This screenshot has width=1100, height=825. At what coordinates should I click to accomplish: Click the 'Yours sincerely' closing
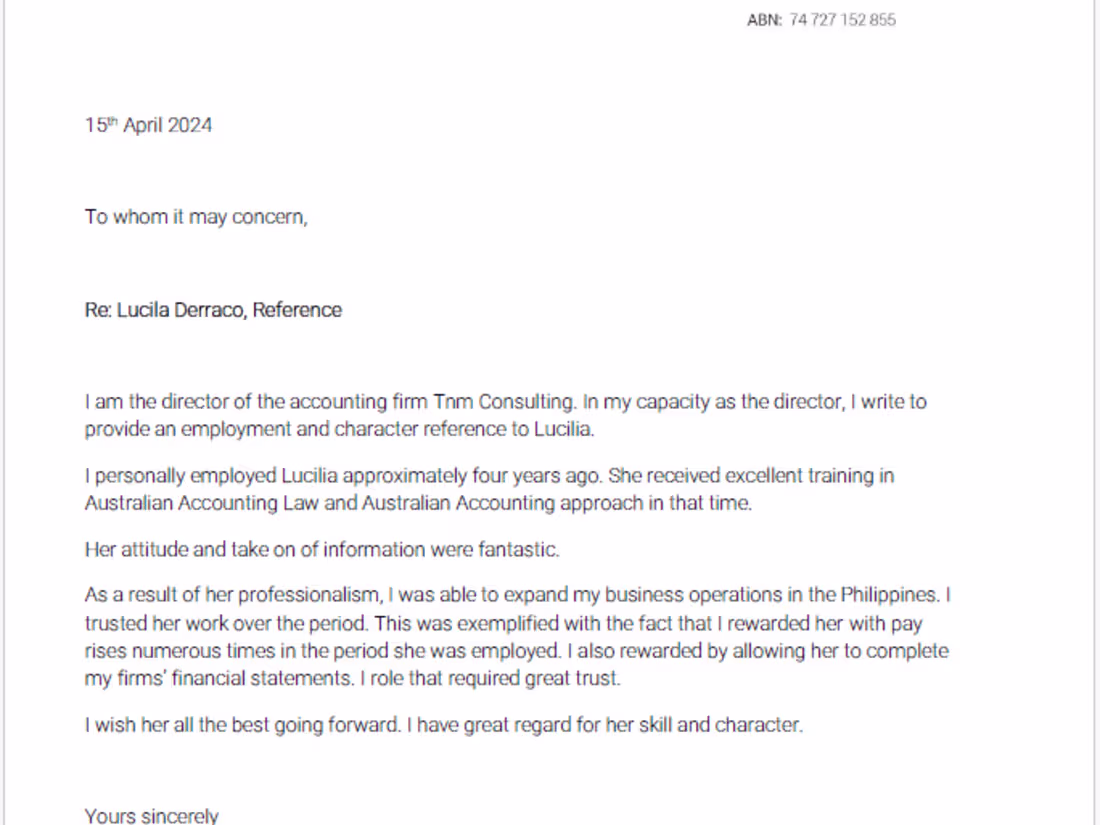point(151,815)
